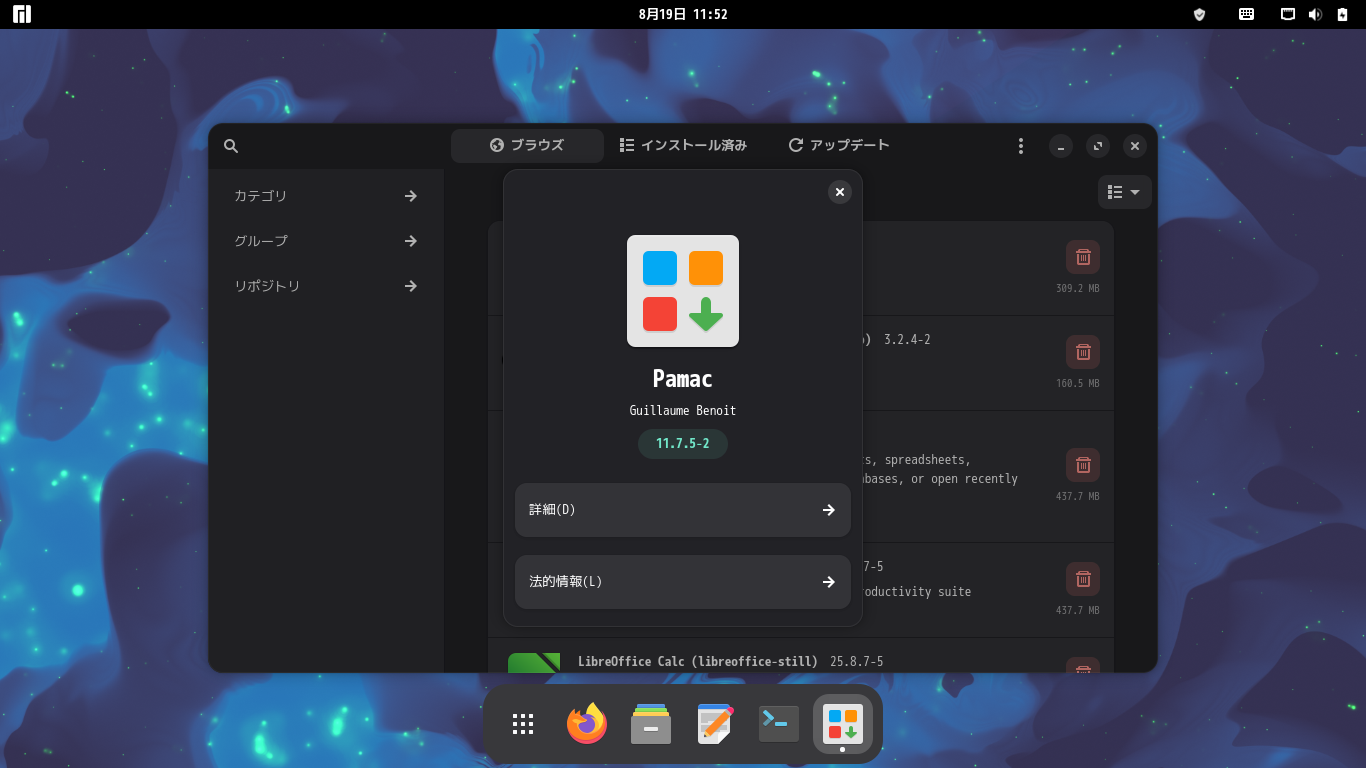The height and width of the screenshot is (768, 1366).
Task: Open the three-dot main menu
Action: point(1020,146)
